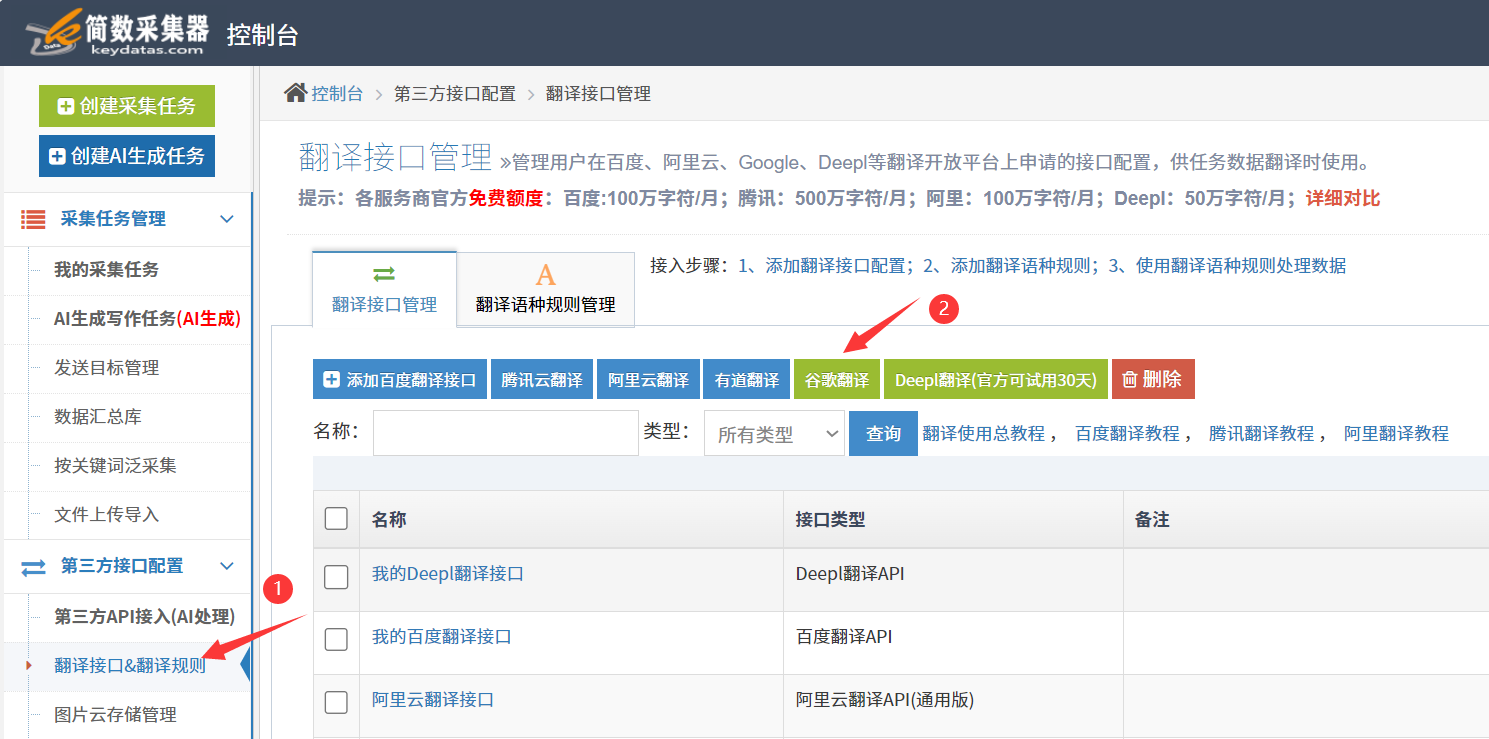Open 文件上传导入 in sidebar
Screen dimensions: 1489x739
click(106, 515)
